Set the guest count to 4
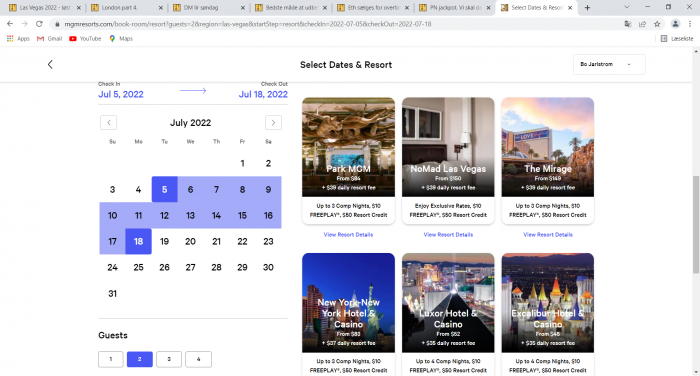 198,359
